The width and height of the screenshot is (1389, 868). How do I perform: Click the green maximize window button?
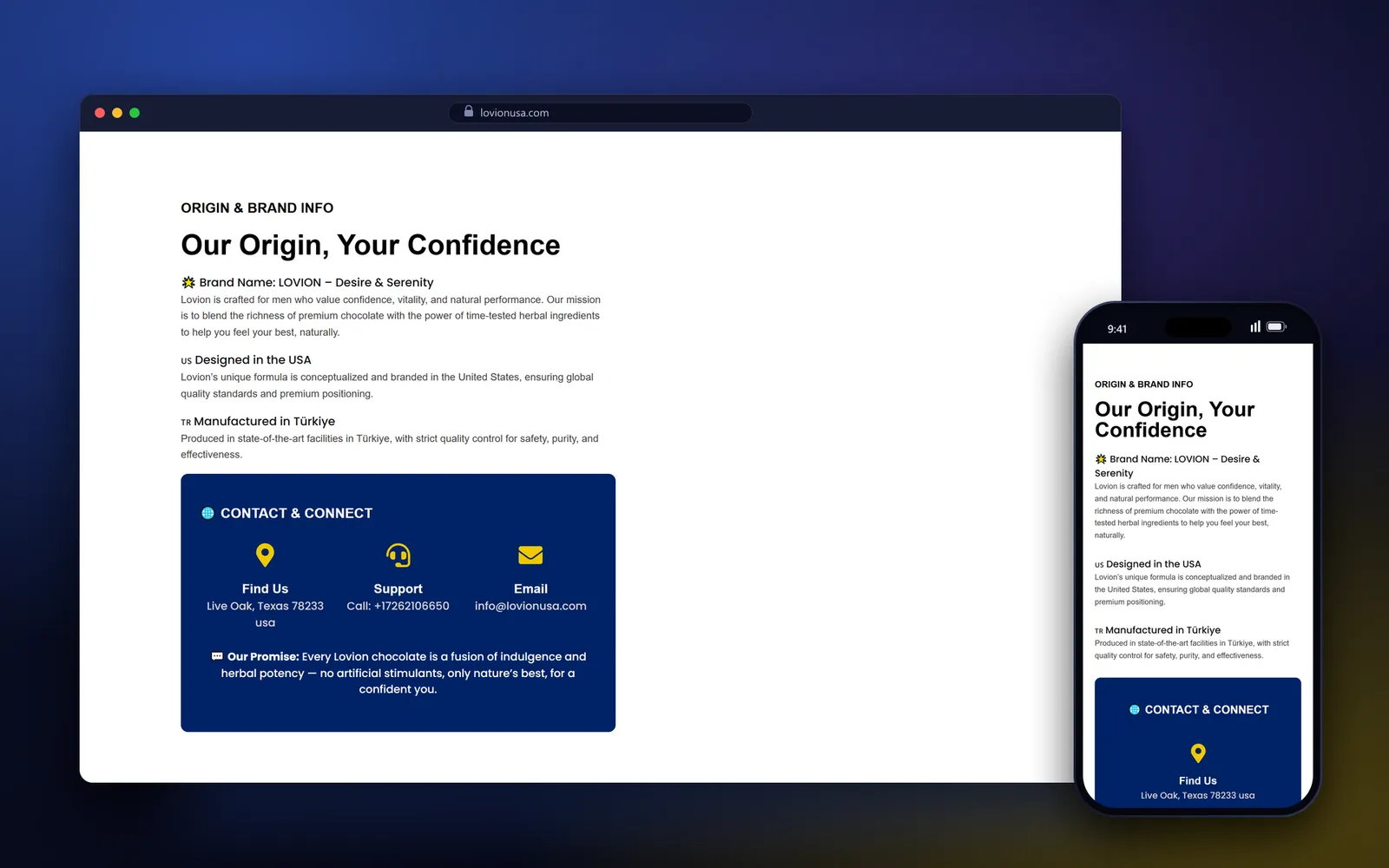point(135,113)
